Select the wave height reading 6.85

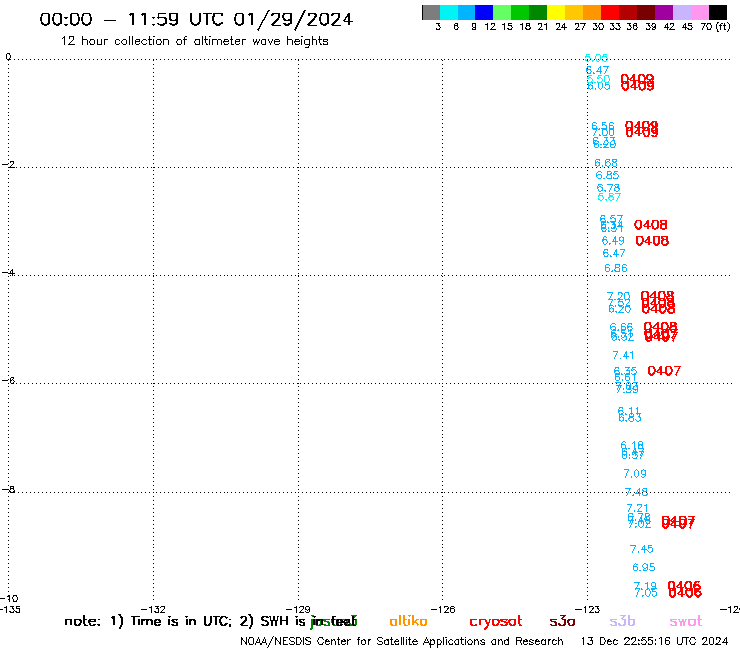tap(607, 175)
